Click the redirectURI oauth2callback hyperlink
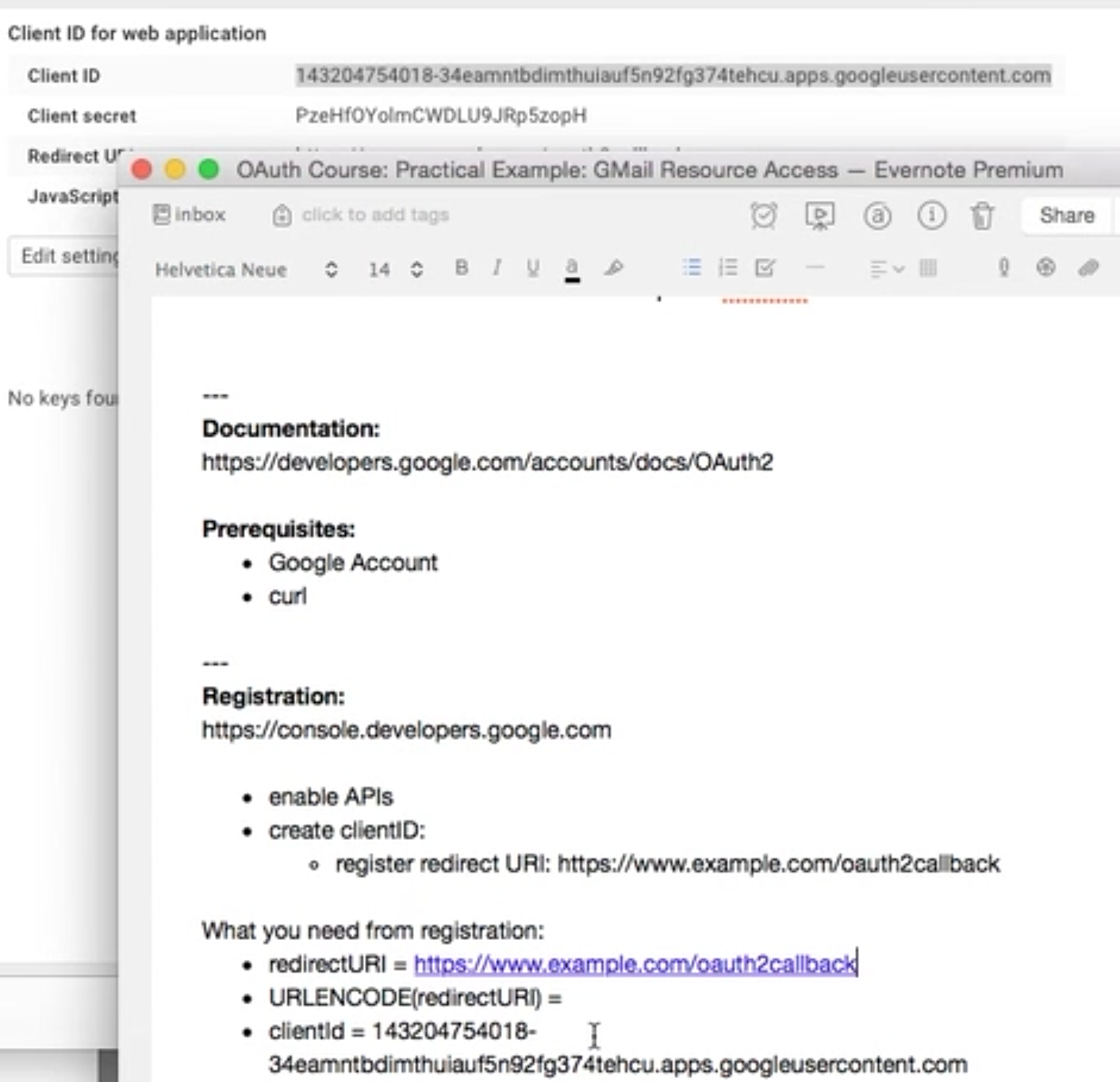Viewport: 1120px width, 1082px height. [x=635, y=964]
